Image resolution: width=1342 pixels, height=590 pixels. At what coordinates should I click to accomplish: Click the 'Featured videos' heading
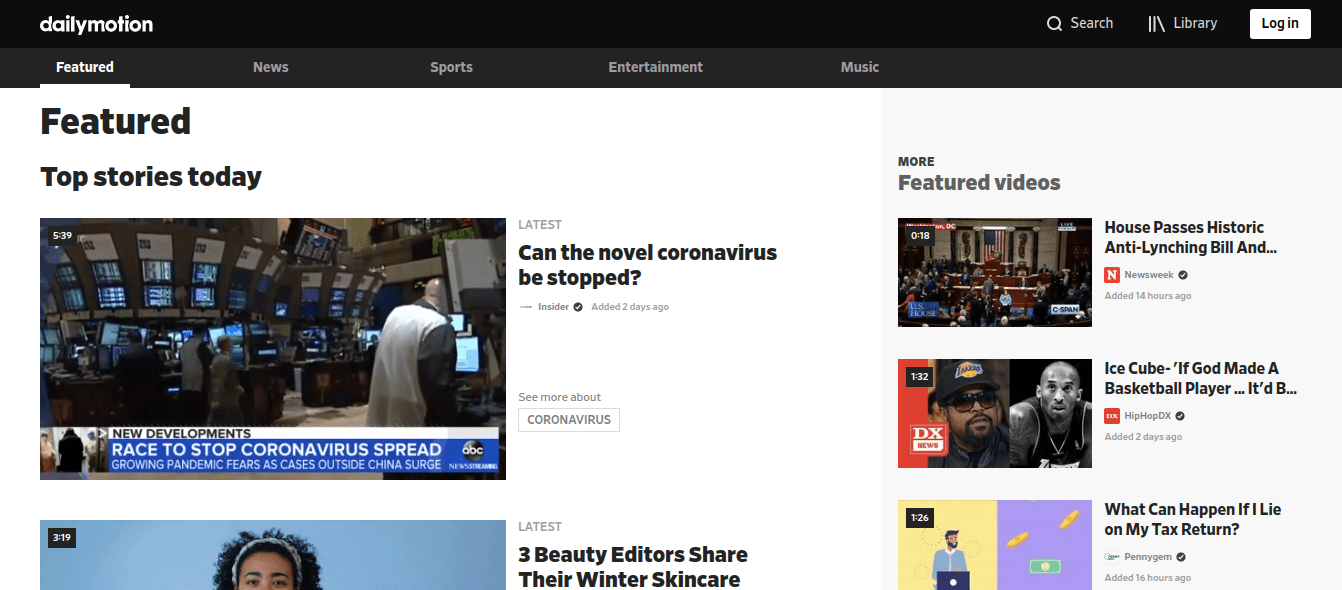[x=979, y=182]
